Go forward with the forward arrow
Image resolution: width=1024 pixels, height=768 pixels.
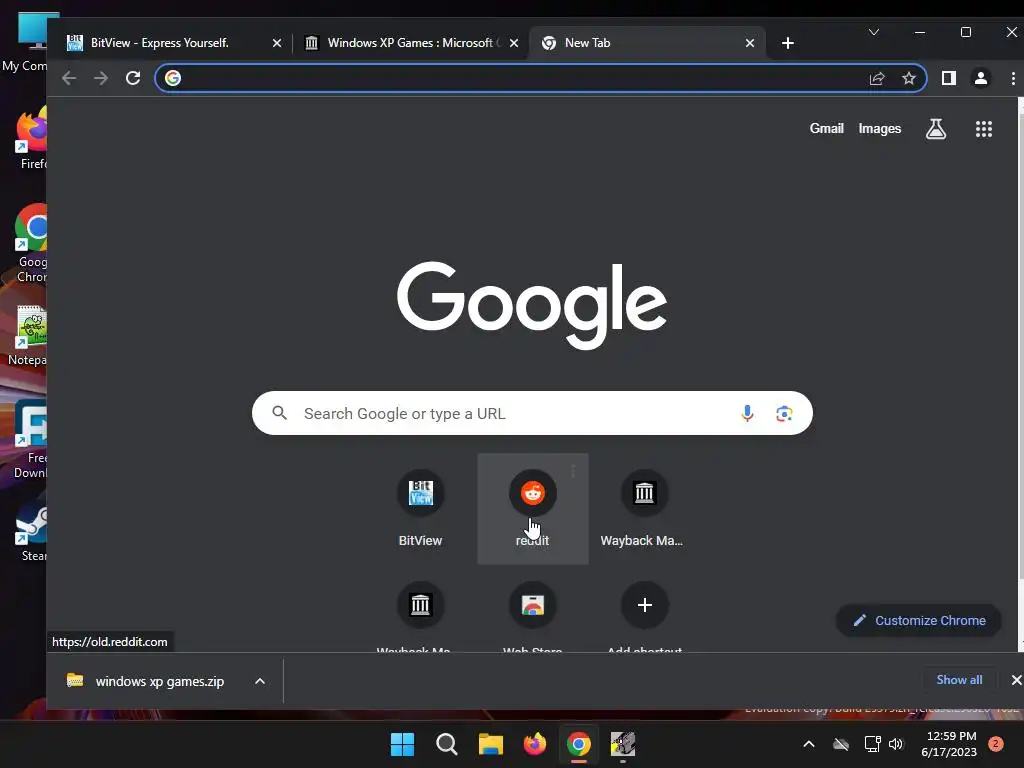point(101,78)
